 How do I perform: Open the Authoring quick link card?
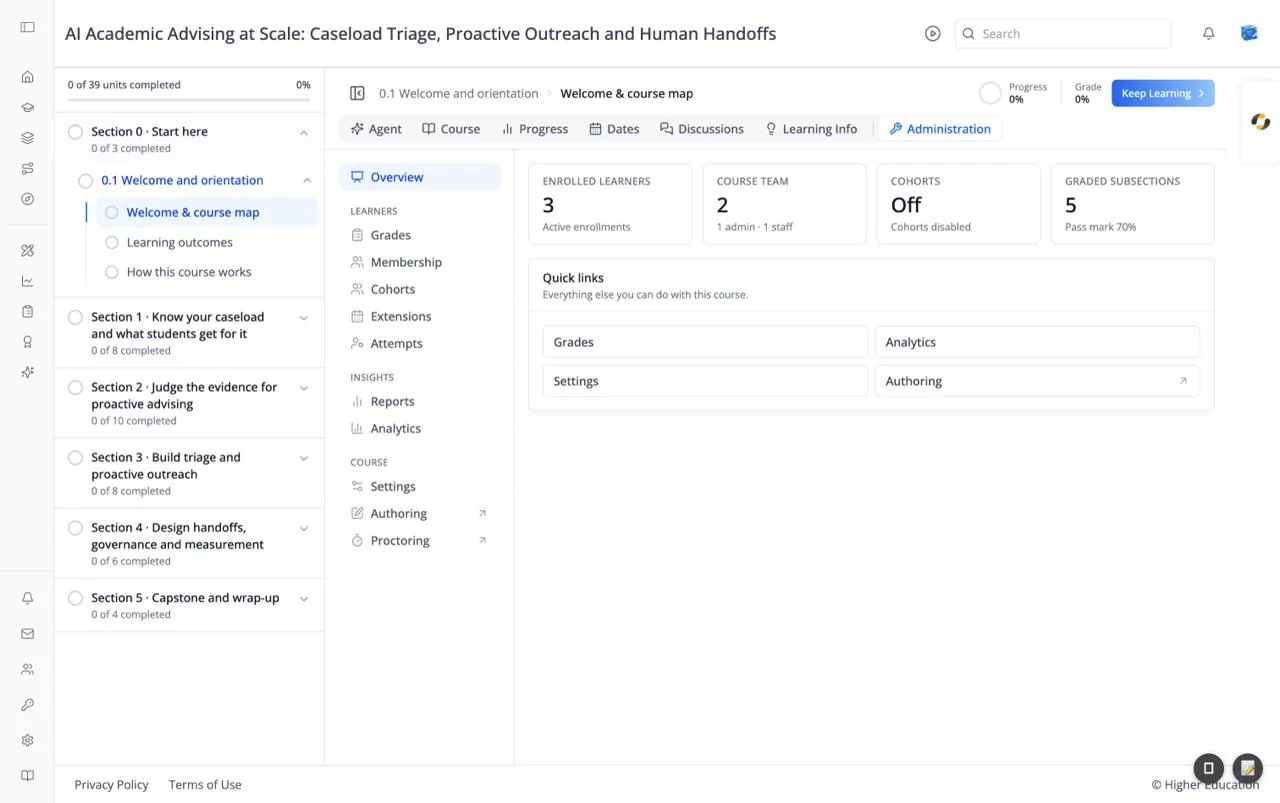point(1037,381)
